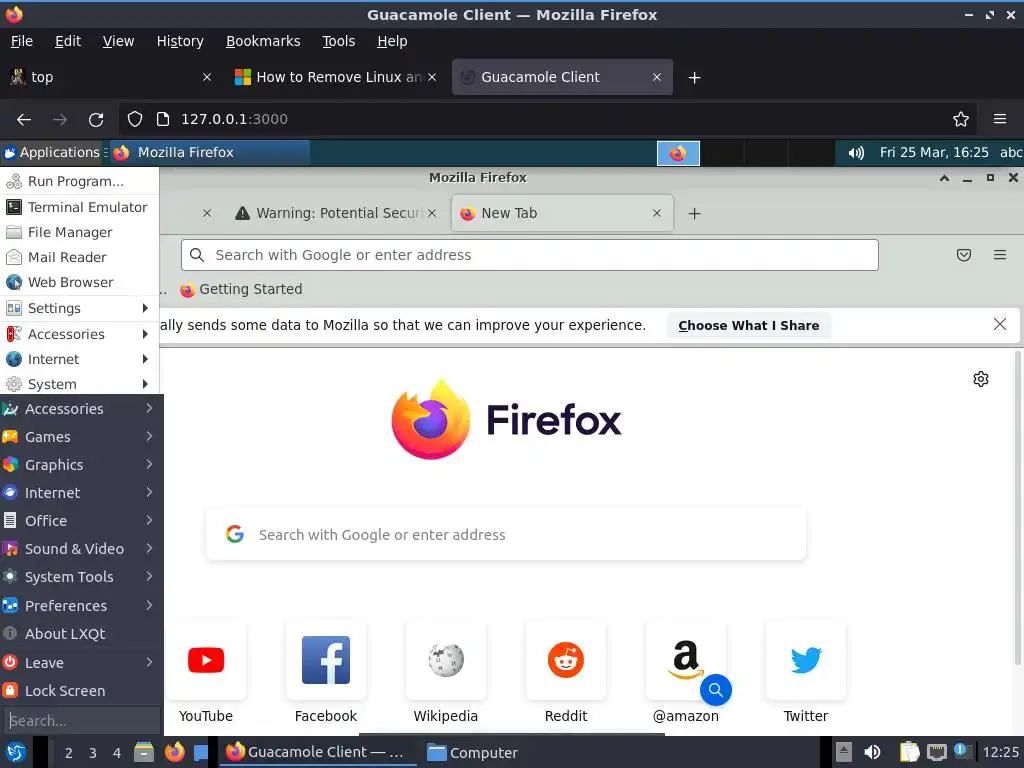Viewport: 1024px width, 768px height.
Task: Open History menu
Action: click(x=180, y=41)
